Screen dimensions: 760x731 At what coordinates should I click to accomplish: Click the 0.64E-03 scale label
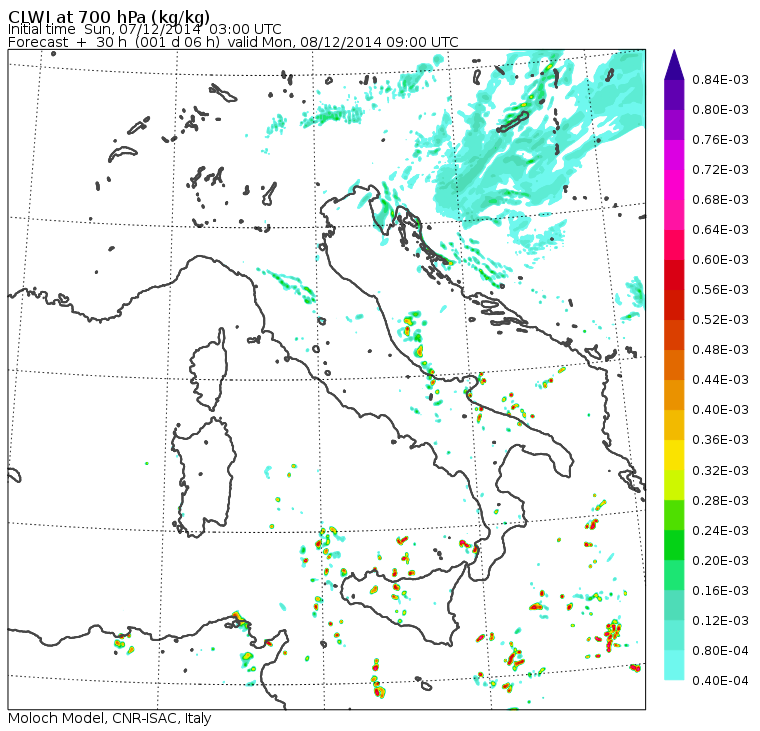(x=720, y=230)
